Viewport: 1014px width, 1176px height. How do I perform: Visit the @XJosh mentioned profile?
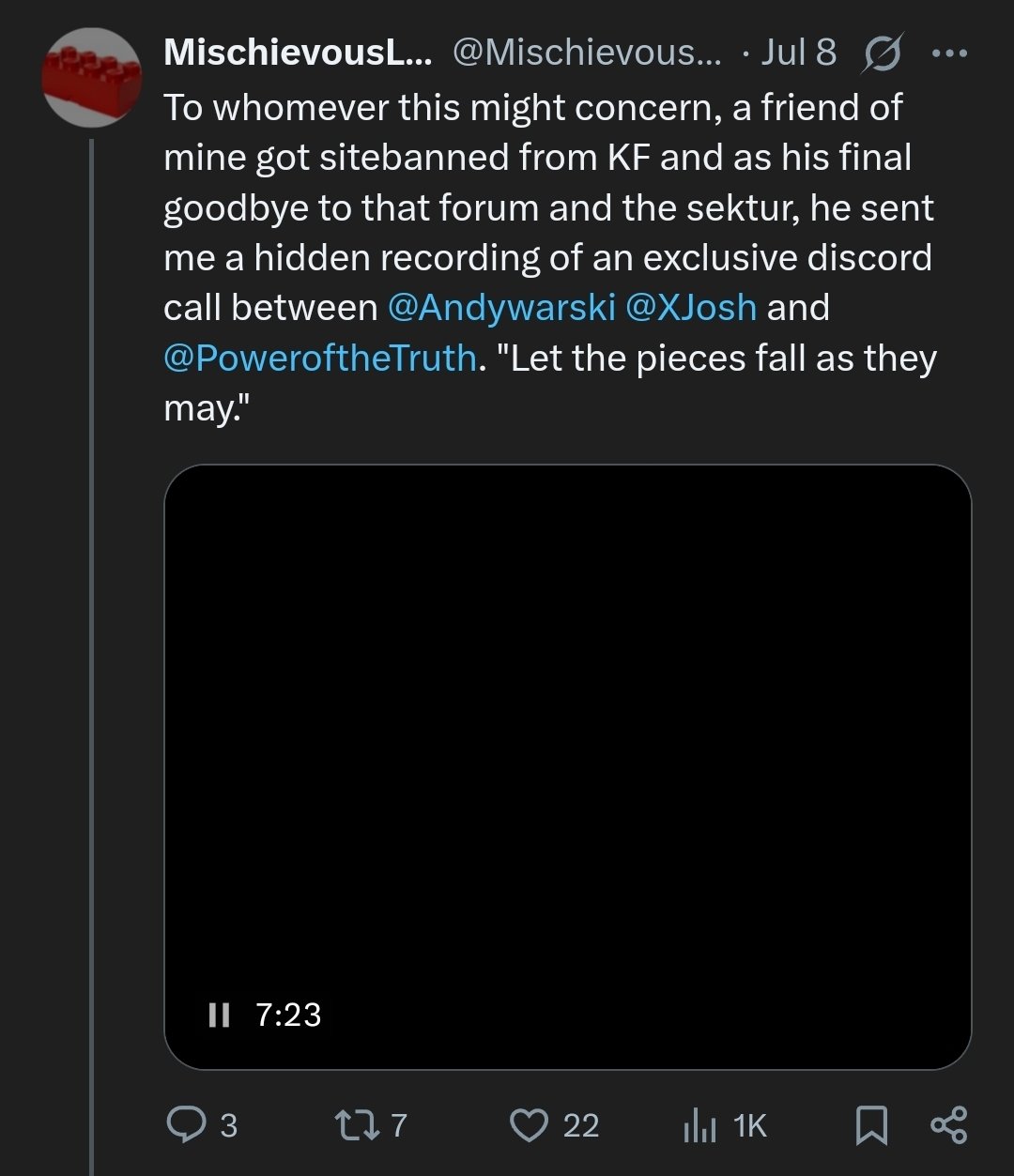(x=690, y=308)
